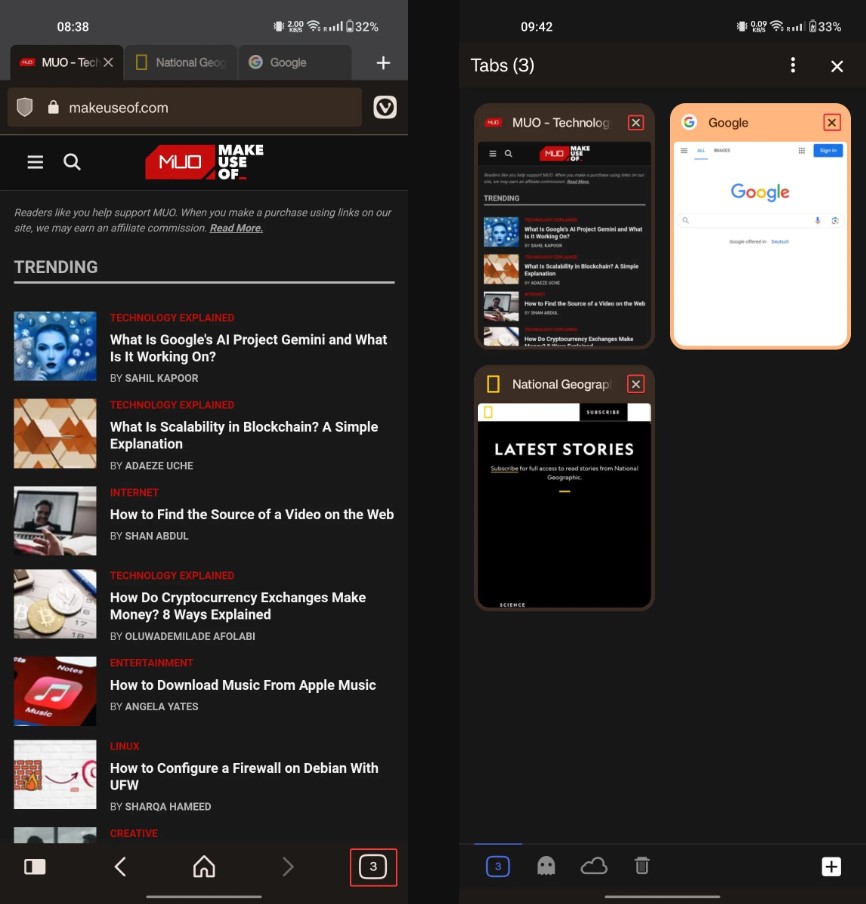Tap the Vivaldi logo beside address bar
The image size is (866, 904).
click(385, 107)
